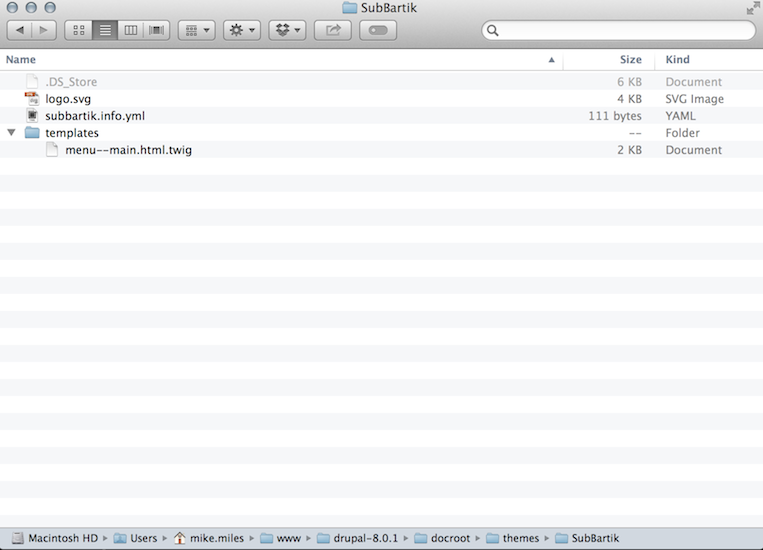
Task: Open the Arrange items dropdown
Action: [196, 31]
